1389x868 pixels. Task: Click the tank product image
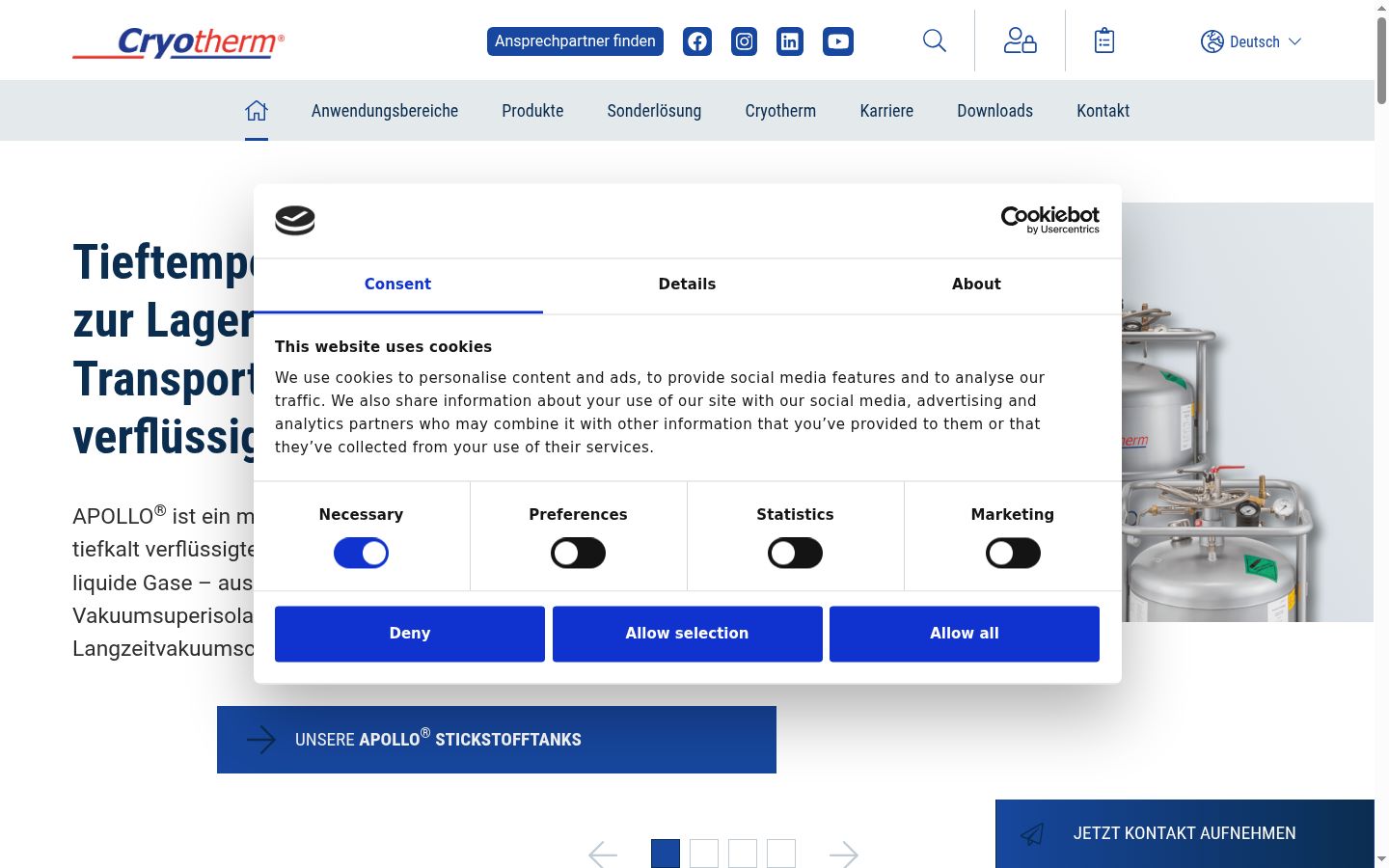pyautogui.click(x=1247, y=412)
